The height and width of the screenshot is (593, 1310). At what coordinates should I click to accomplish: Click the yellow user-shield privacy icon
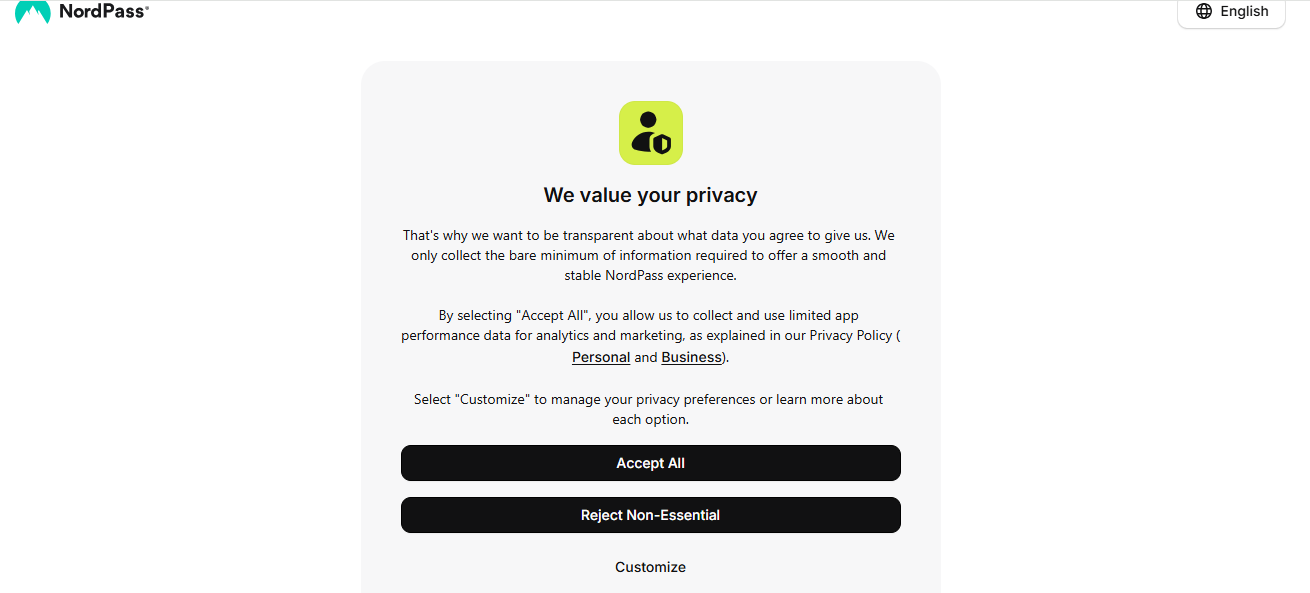(651, 133)
